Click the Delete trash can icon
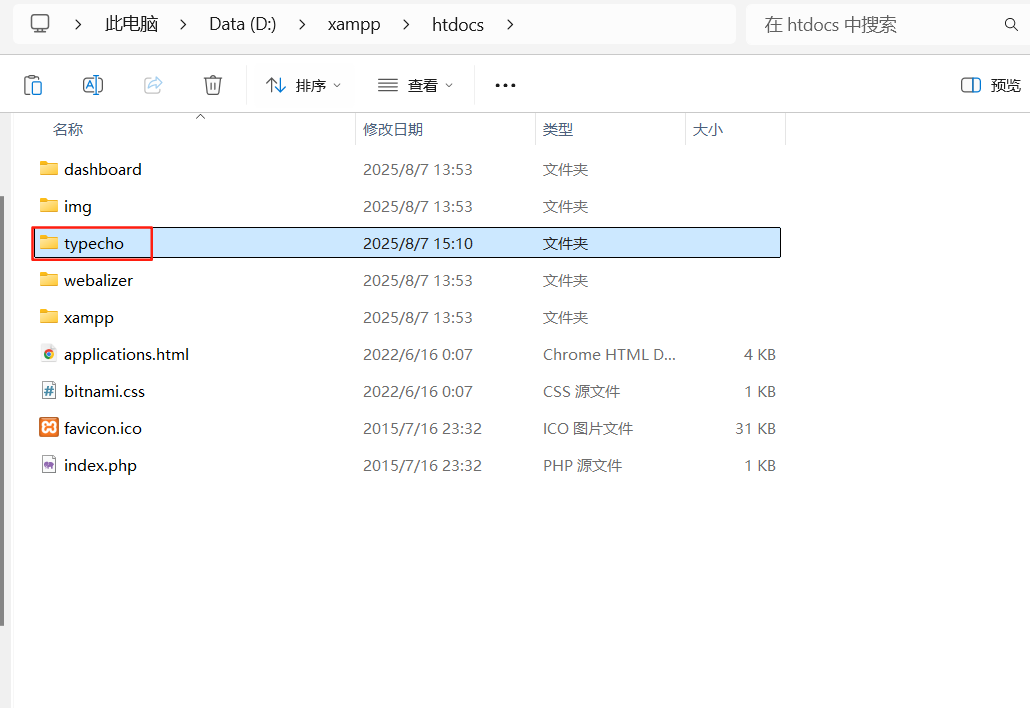This screenshot has height=708, width=1030. [x=213, y=85]
